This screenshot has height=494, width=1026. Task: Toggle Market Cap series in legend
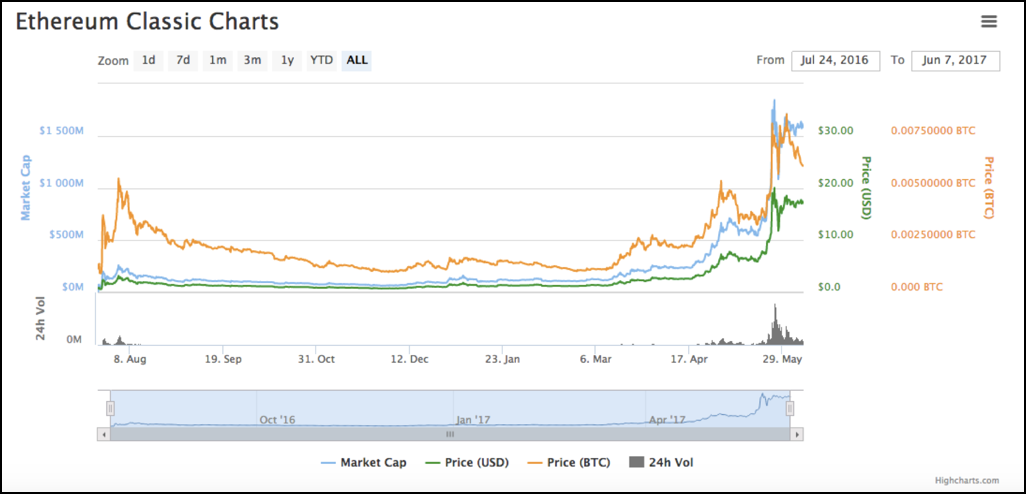[363, 463]
